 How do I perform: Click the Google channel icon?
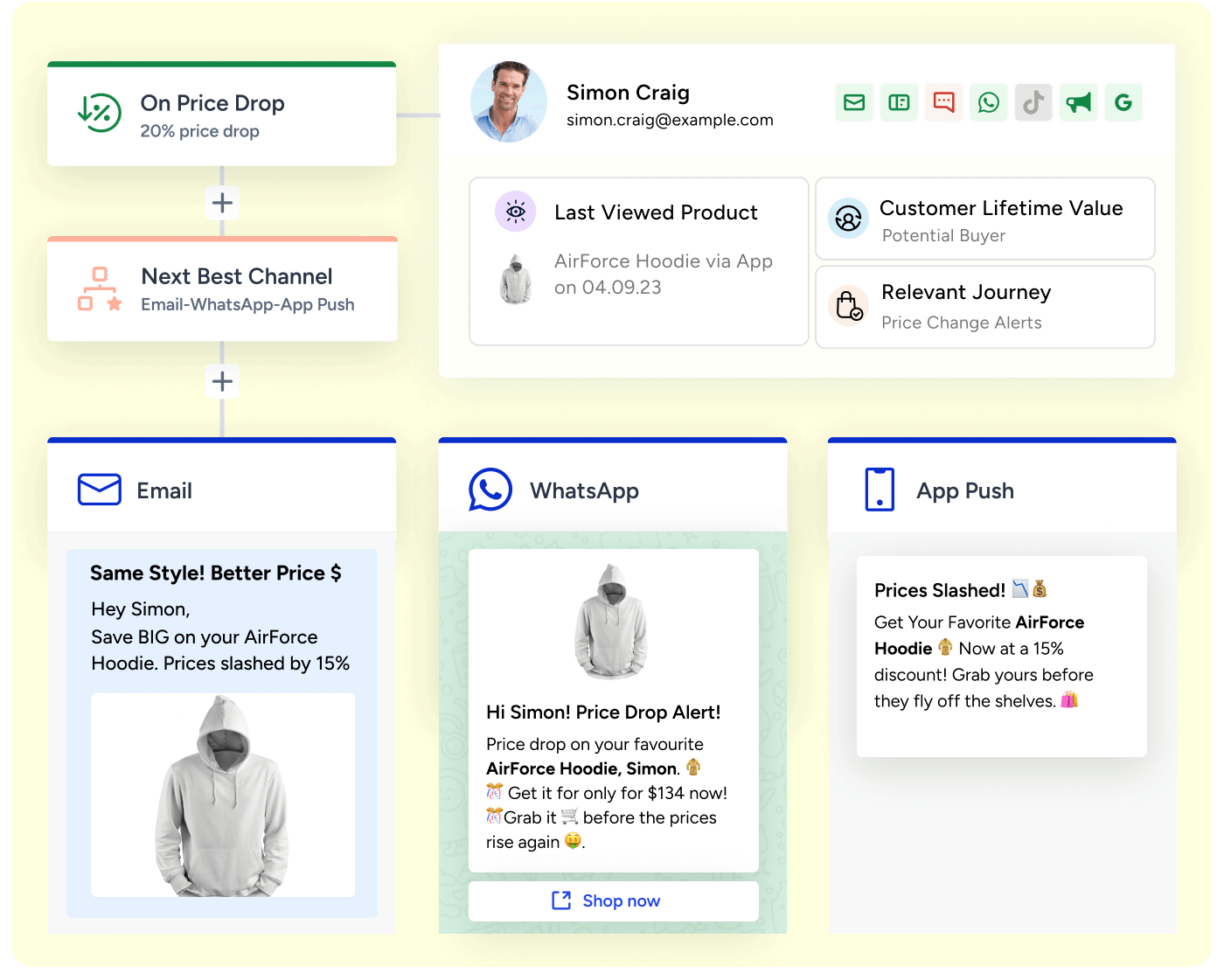[1123, 103]
